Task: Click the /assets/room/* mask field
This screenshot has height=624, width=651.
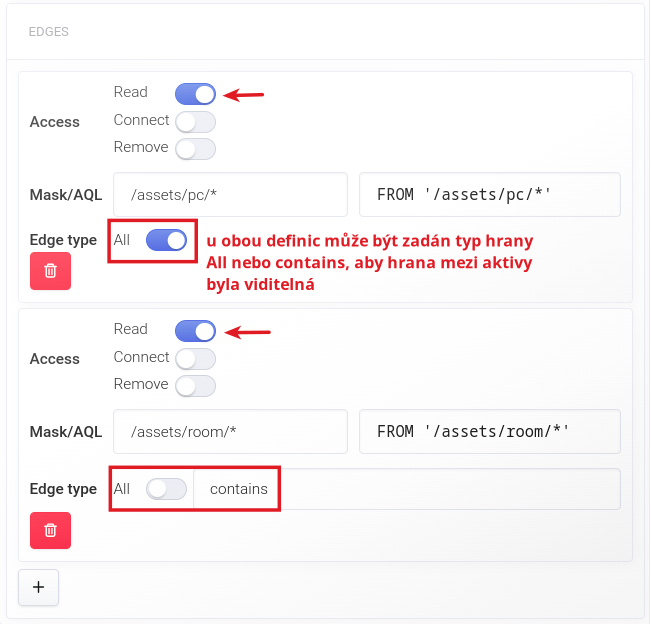Action: coord(230,432)
